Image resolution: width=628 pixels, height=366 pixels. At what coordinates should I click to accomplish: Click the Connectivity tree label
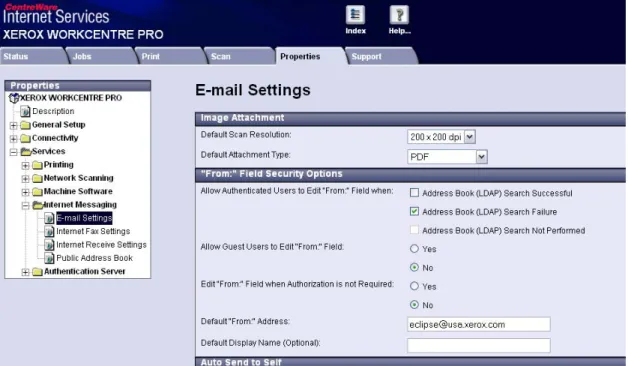point(55,138)
